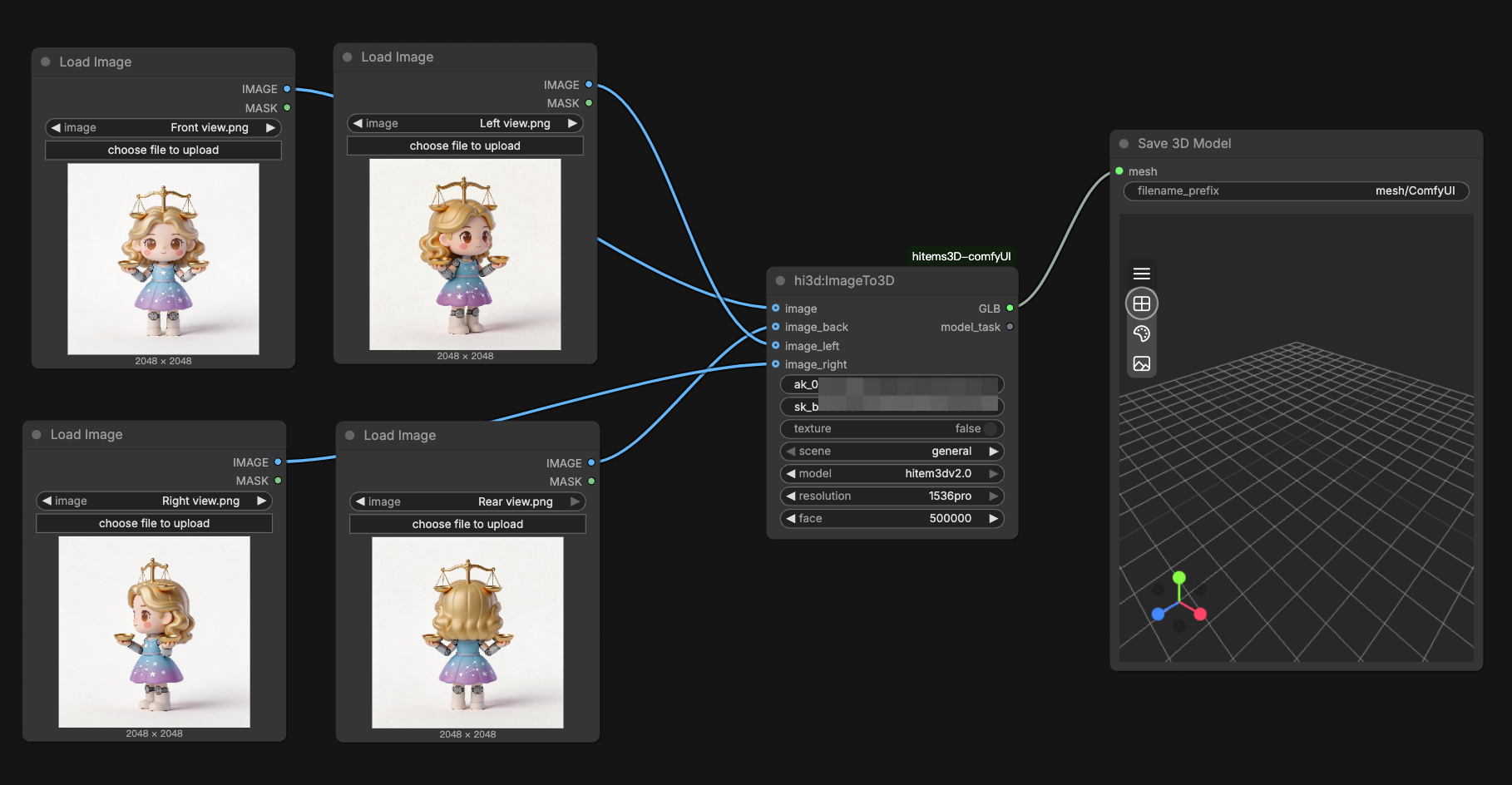Open the resolution 1536pro selector
Image resolution: width=1512 pixels, height=785 pixels.
892,496
